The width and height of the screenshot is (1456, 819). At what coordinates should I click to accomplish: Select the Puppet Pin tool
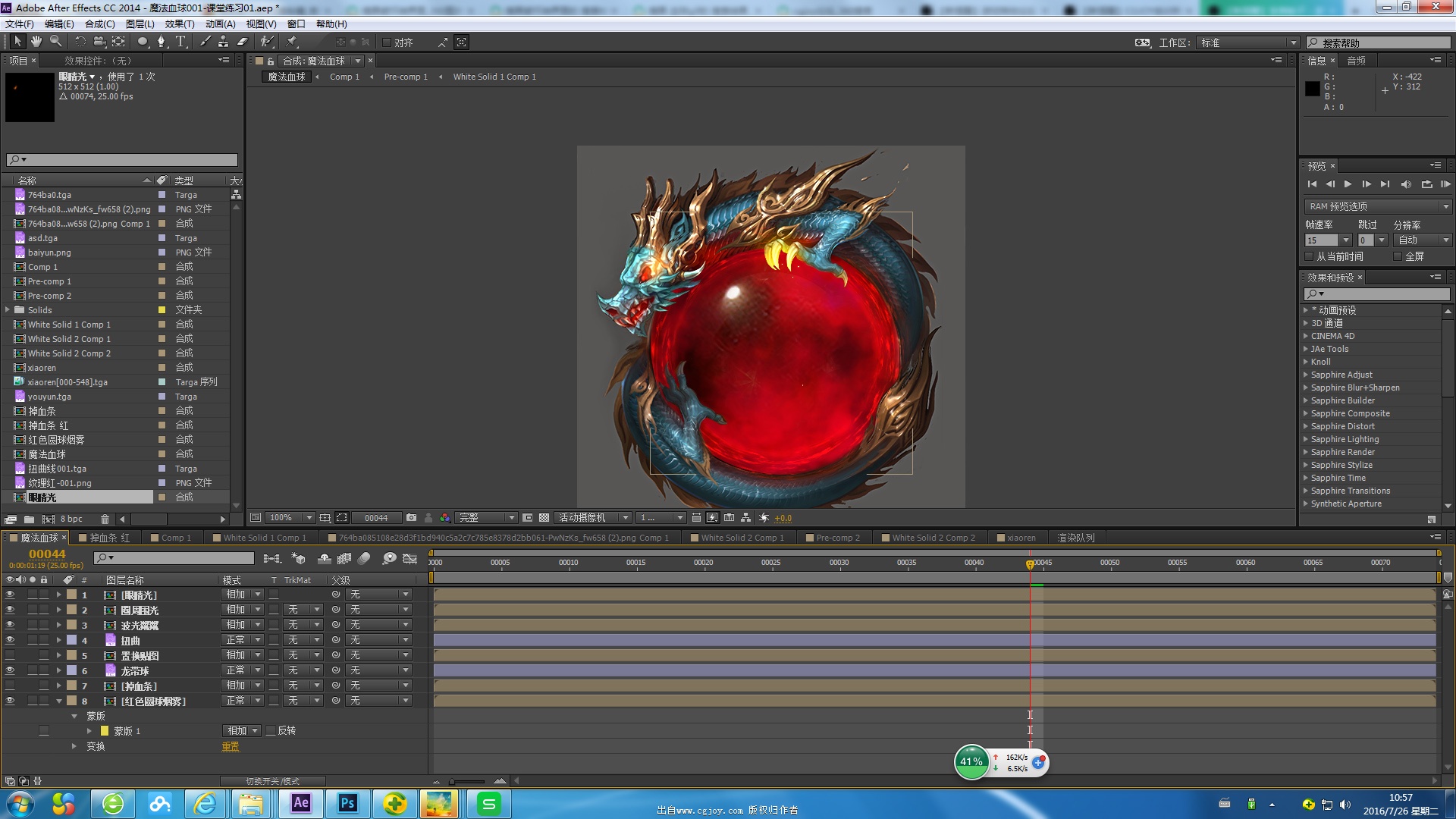pos(292,42)
